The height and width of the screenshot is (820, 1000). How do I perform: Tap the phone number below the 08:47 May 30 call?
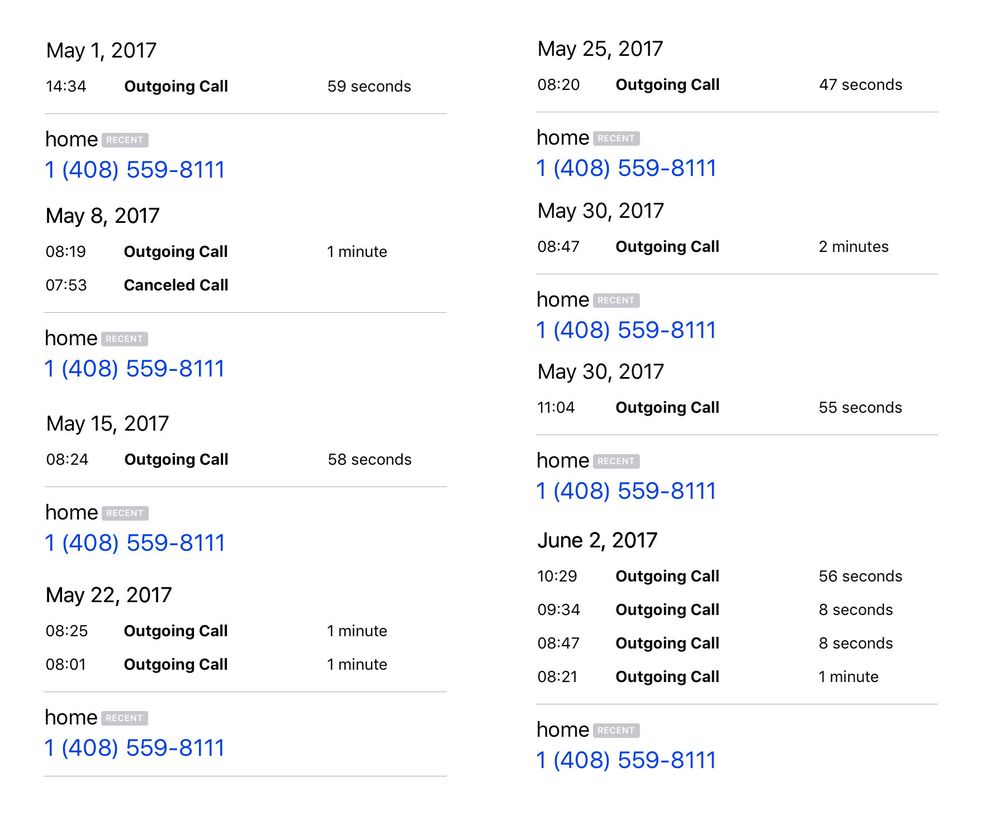626,330
